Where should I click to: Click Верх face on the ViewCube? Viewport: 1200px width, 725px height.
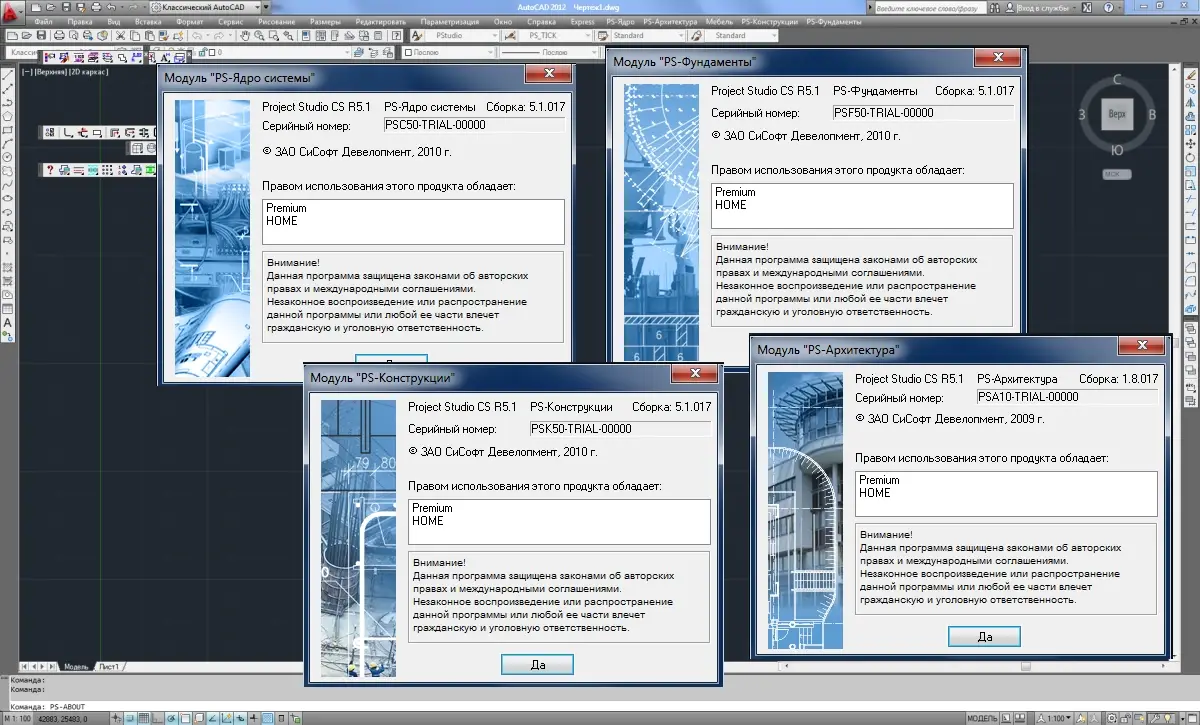point(1117,114)
